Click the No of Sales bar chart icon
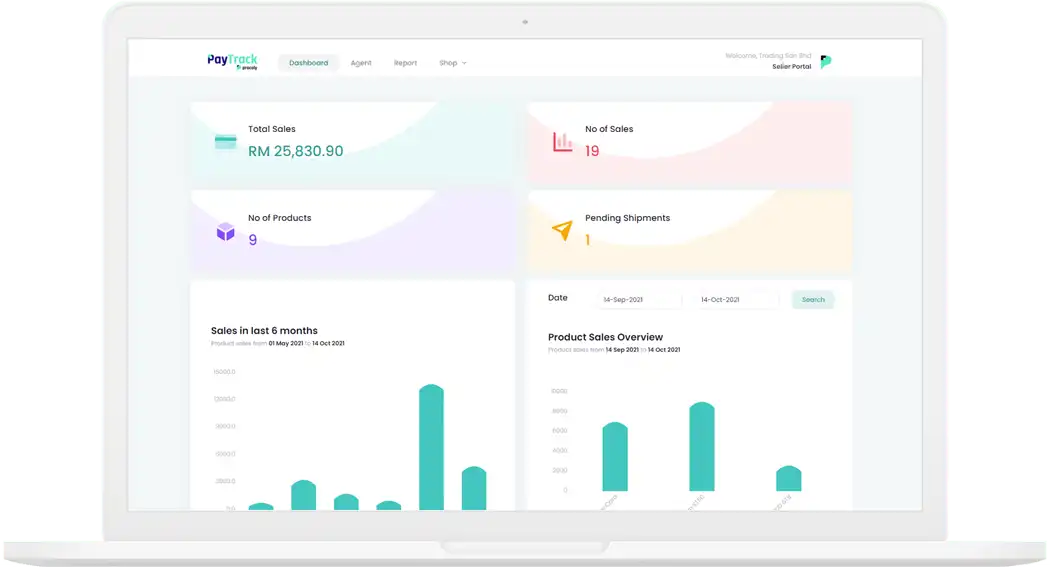 [562, 141]
